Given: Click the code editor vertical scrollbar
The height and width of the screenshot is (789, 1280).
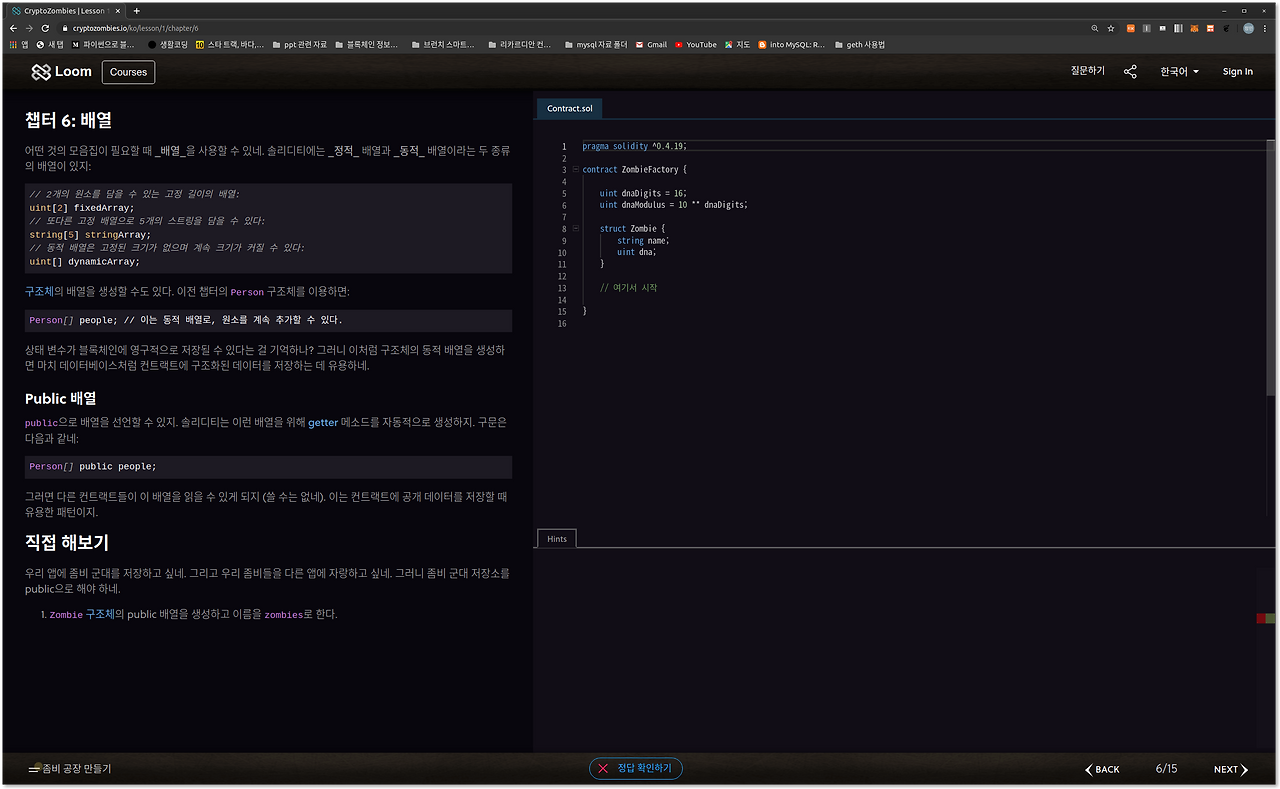Looking at the screenshot, I should pos(1271,265).
